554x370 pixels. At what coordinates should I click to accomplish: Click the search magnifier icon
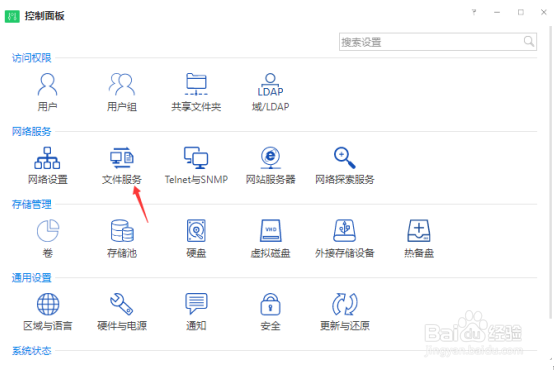coord(529,42)
